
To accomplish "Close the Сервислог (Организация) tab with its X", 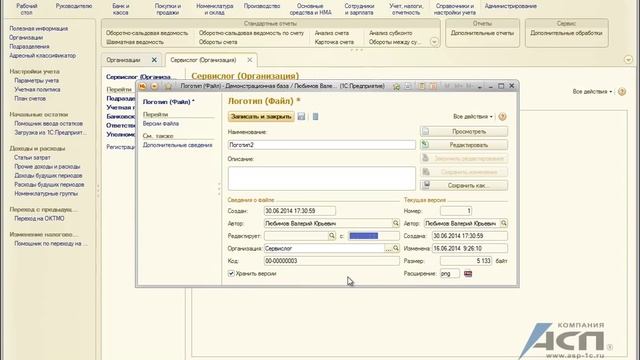I will pos(249,60).
